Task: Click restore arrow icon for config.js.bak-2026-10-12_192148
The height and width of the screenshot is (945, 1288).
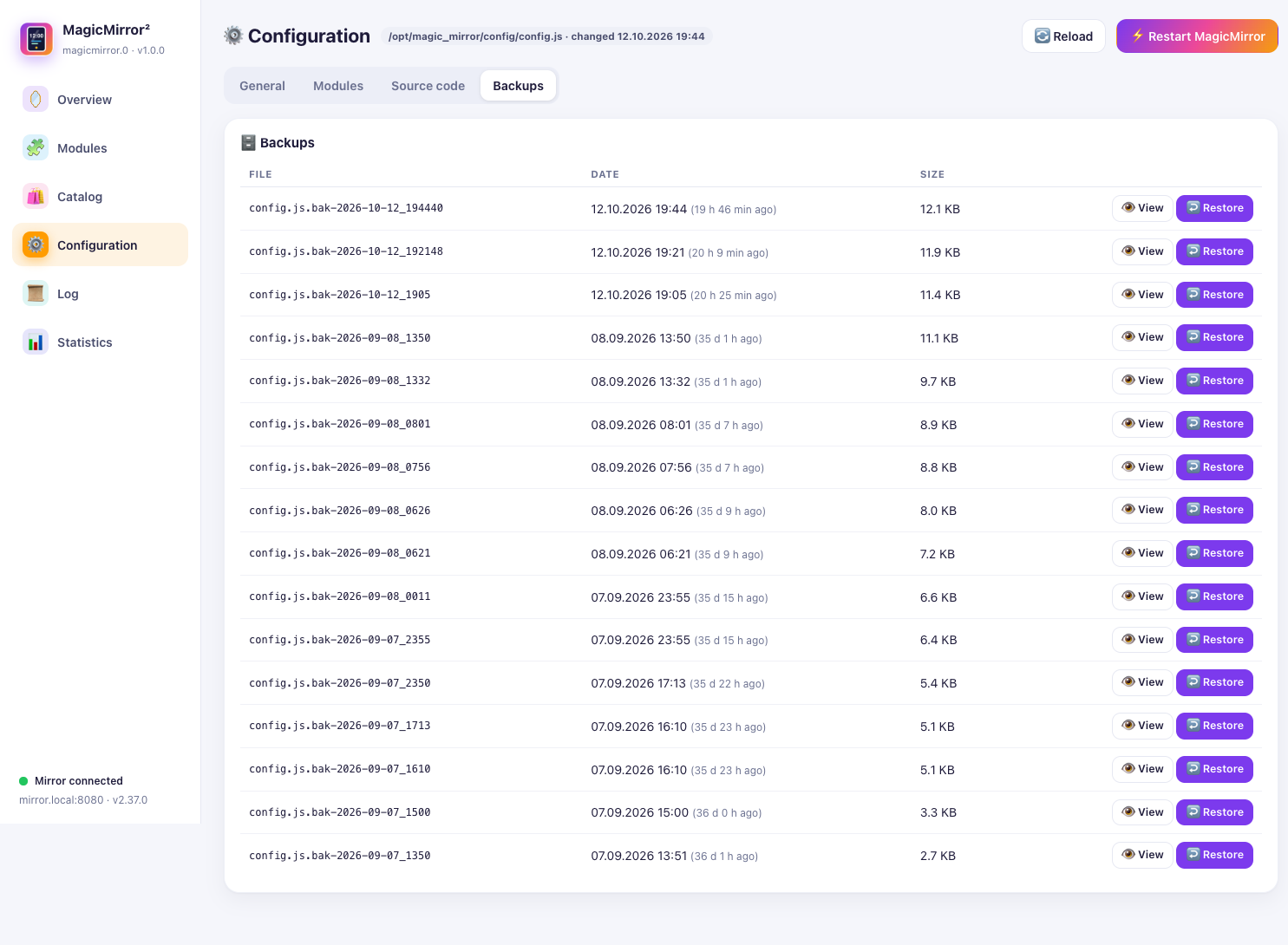Action: 1193,251
